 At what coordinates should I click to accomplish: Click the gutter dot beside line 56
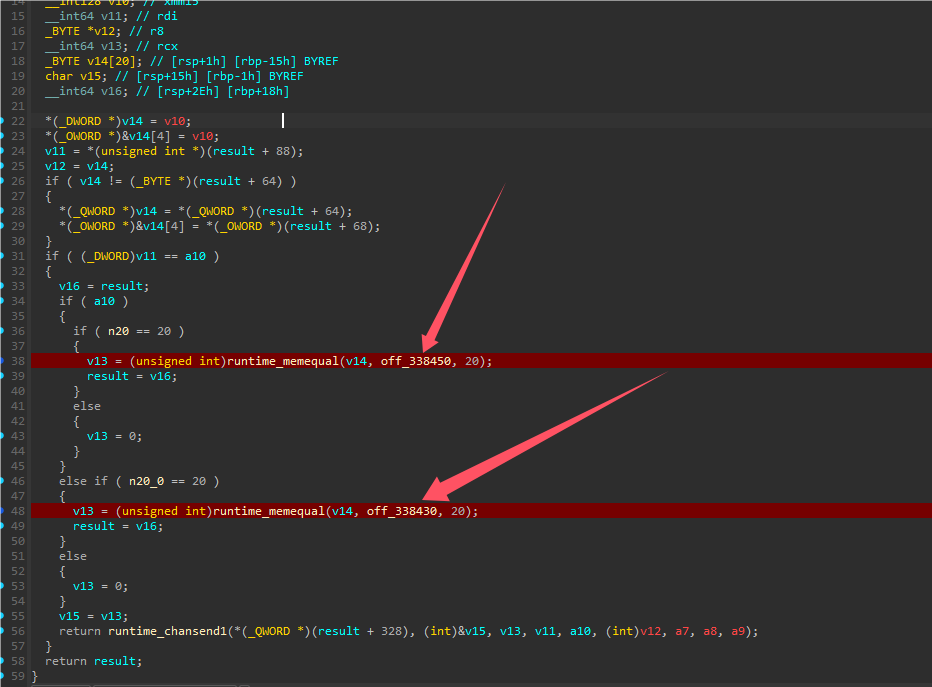(3, 631)
